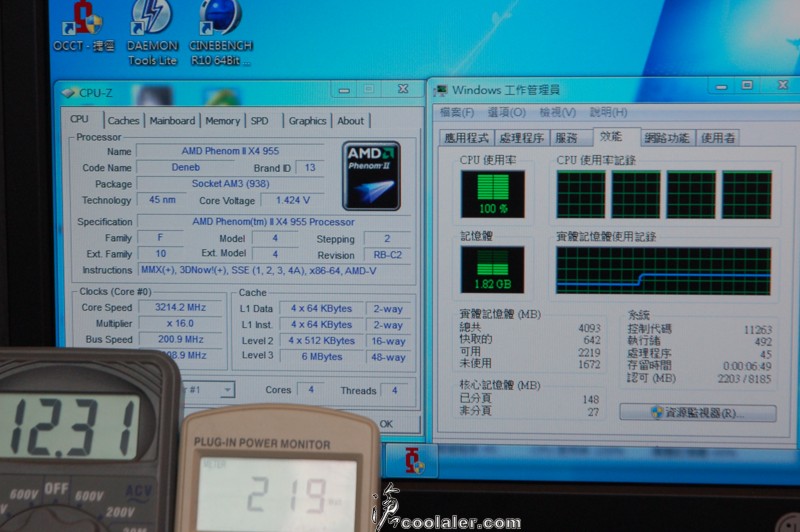
Task: Switch to the CPU tab in CPU-Z
Action: tap(80, 119)
